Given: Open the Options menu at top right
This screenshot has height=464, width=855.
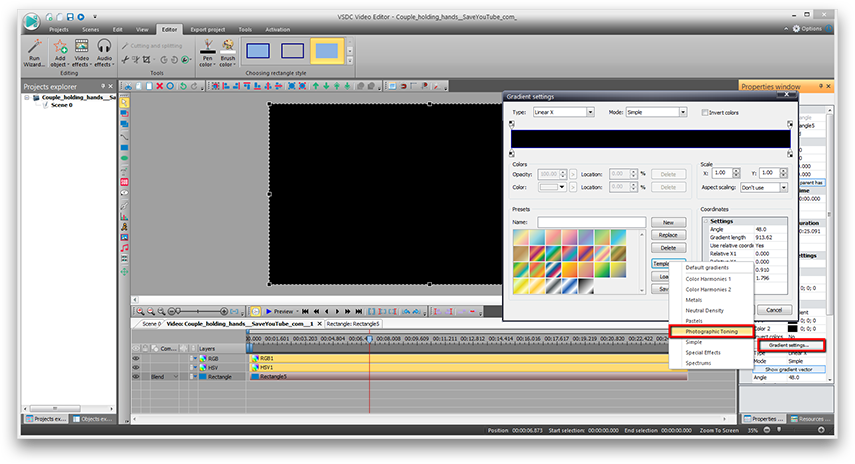Looking at the screenshot, I should pos(806,28).
